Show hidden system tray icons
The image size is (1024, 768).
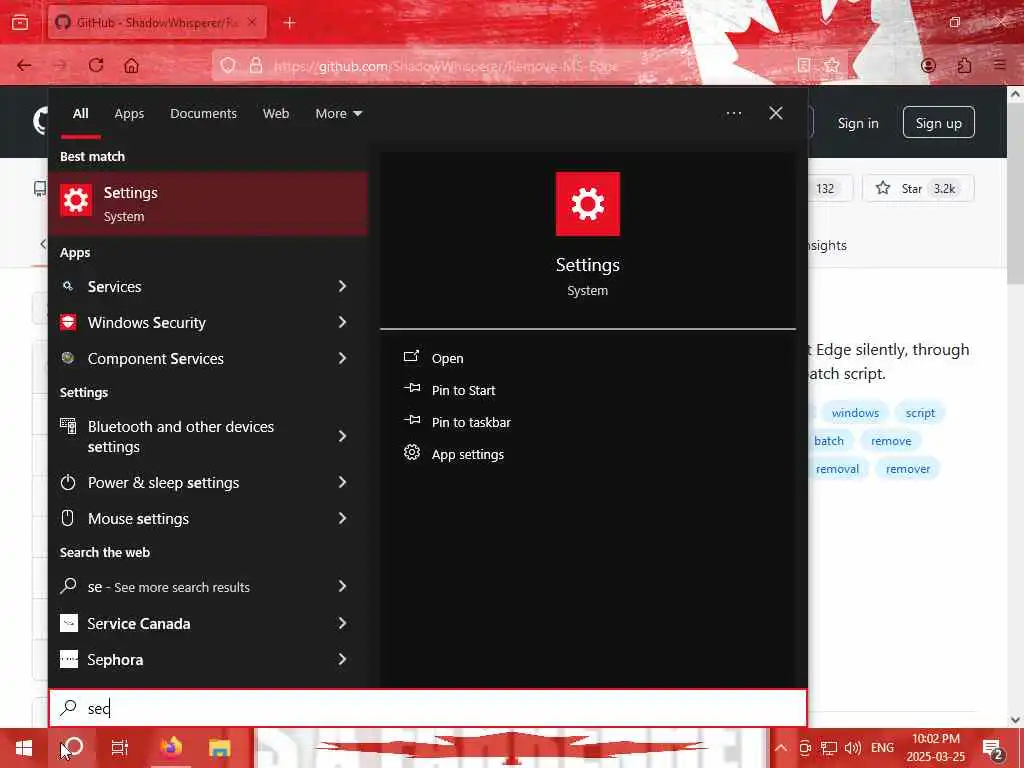click(x=781, y=748)
